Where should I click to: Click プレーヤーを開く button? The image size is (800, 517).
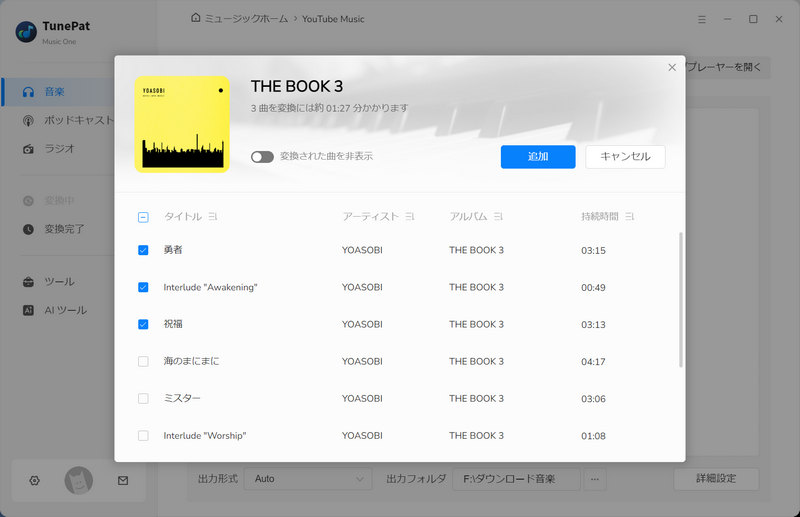pos(727,67)
